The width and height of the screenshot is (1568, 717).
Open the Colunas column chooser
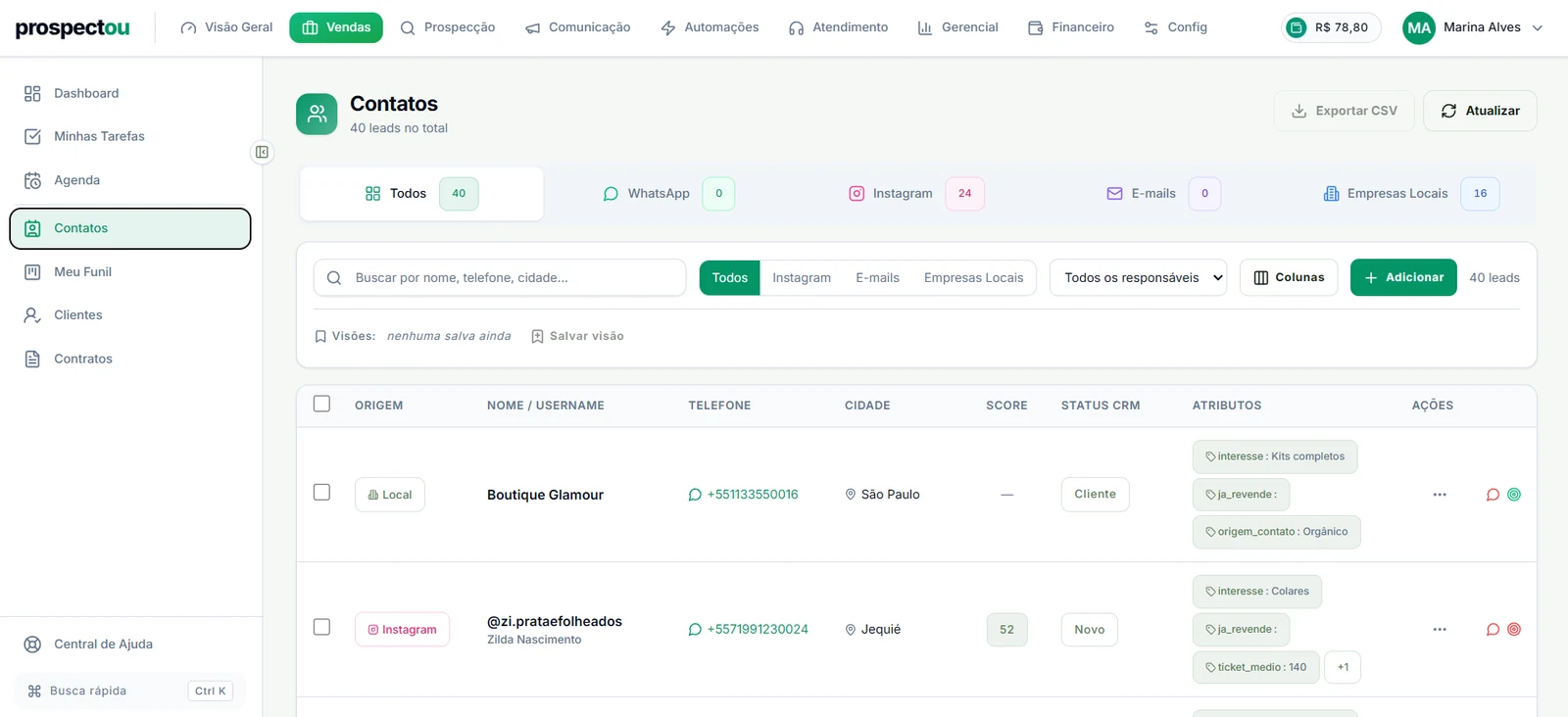1289,277
